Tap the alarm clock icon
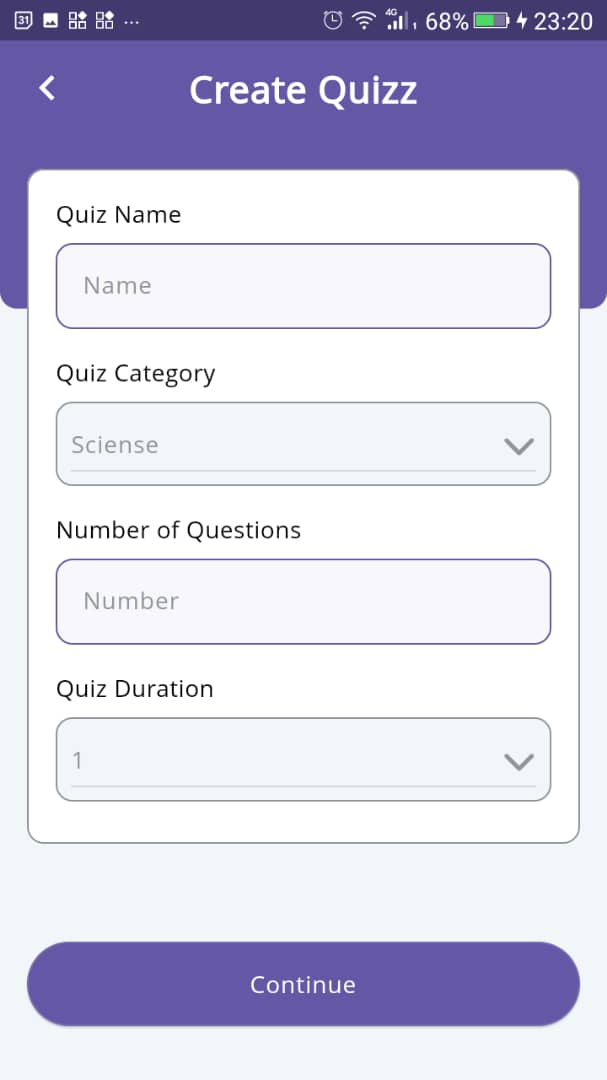607x1080 pixels. [330, 18]
